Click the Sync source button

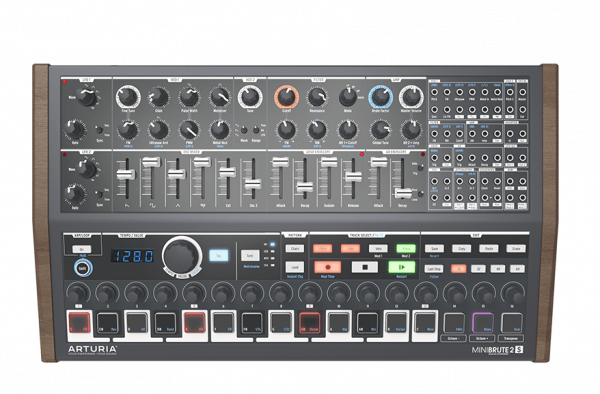click(250, 256)
